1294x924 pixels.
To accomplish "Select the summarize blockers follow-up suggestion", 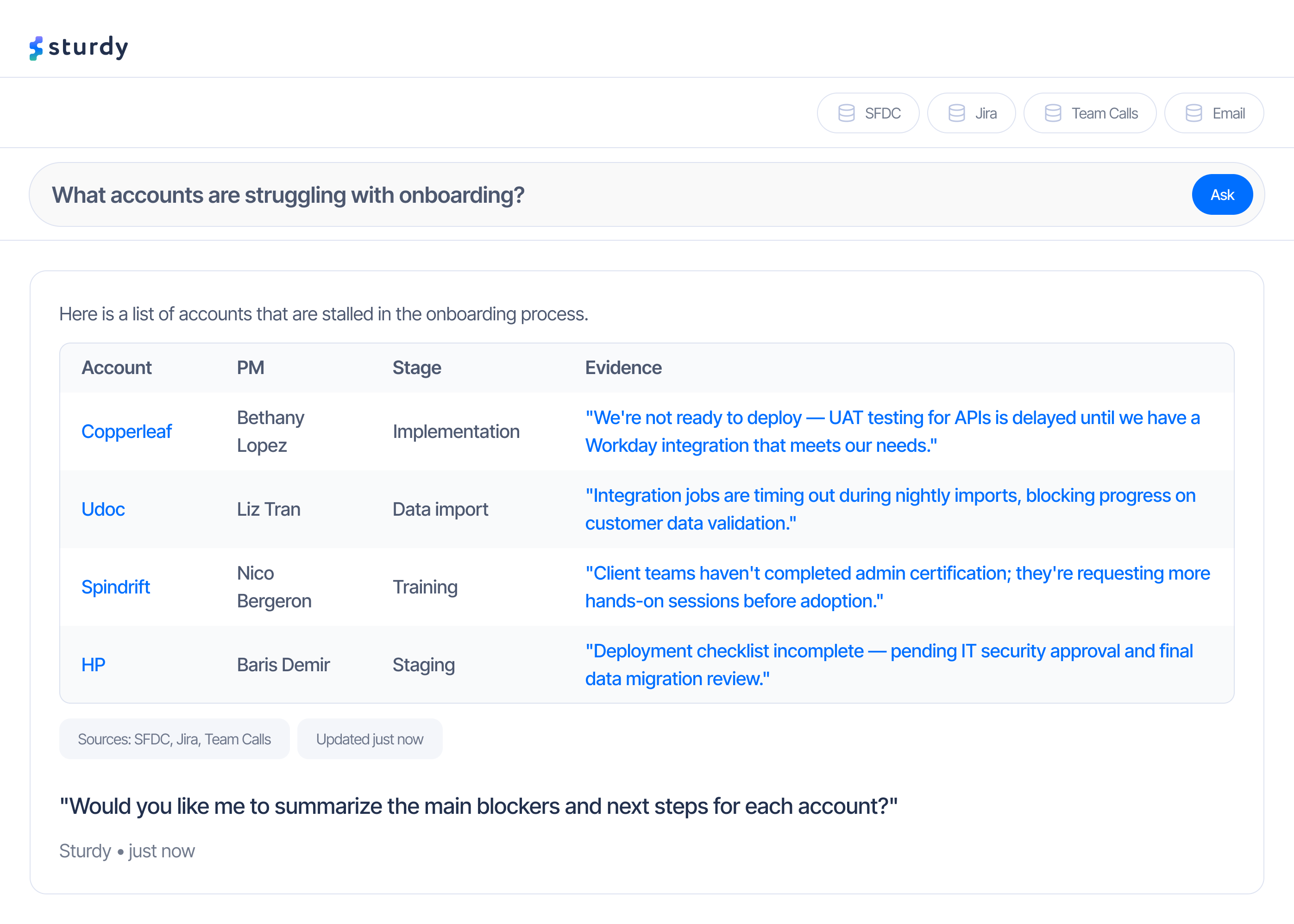I will (478, 806).
